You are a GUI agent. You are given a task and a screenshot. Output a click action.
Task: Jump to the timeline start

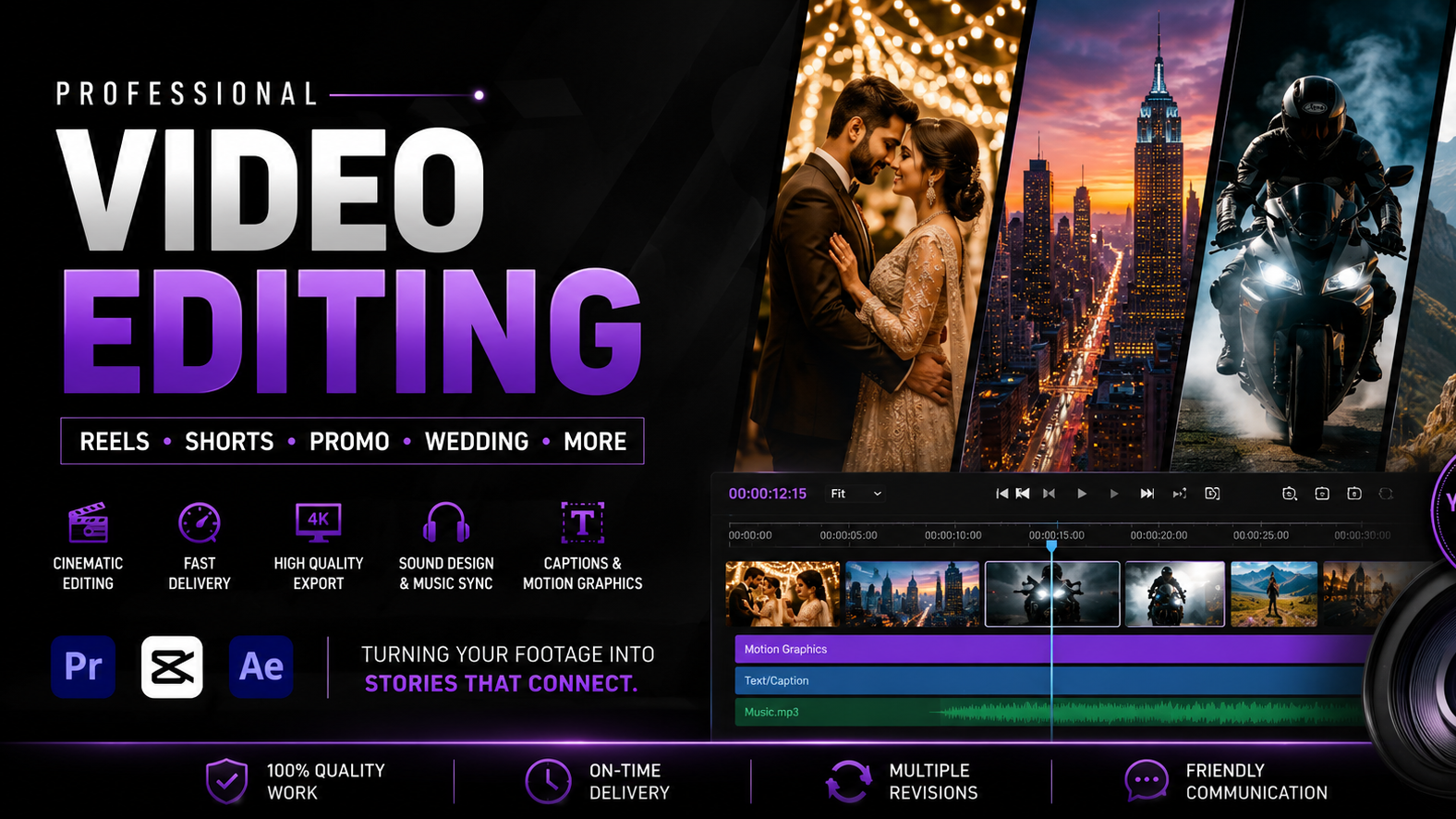pyautogui.click(x=1001, y=494)
